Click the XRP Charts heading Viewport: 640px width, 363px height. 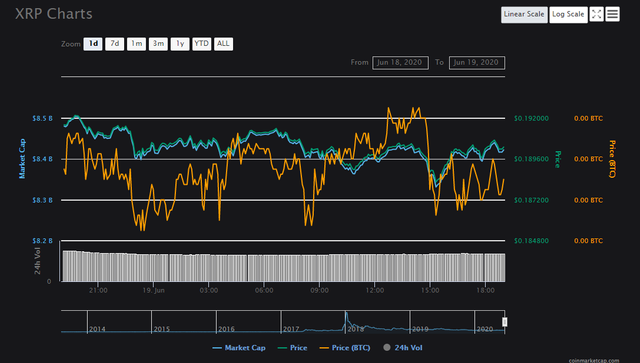pyautogui.click(x=54, y=14)
